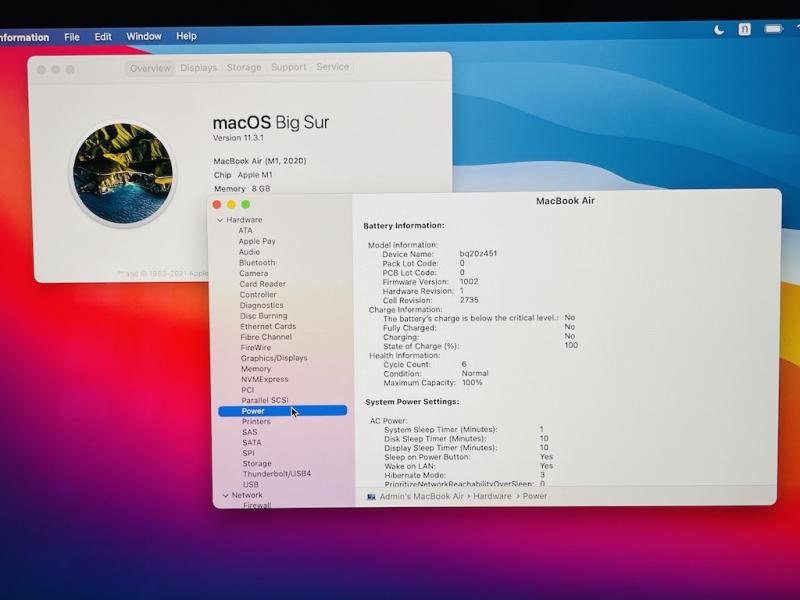Click the "Version 11.3.1" text
The height and width of the screenshot is (600, 800).
point(238,138)
